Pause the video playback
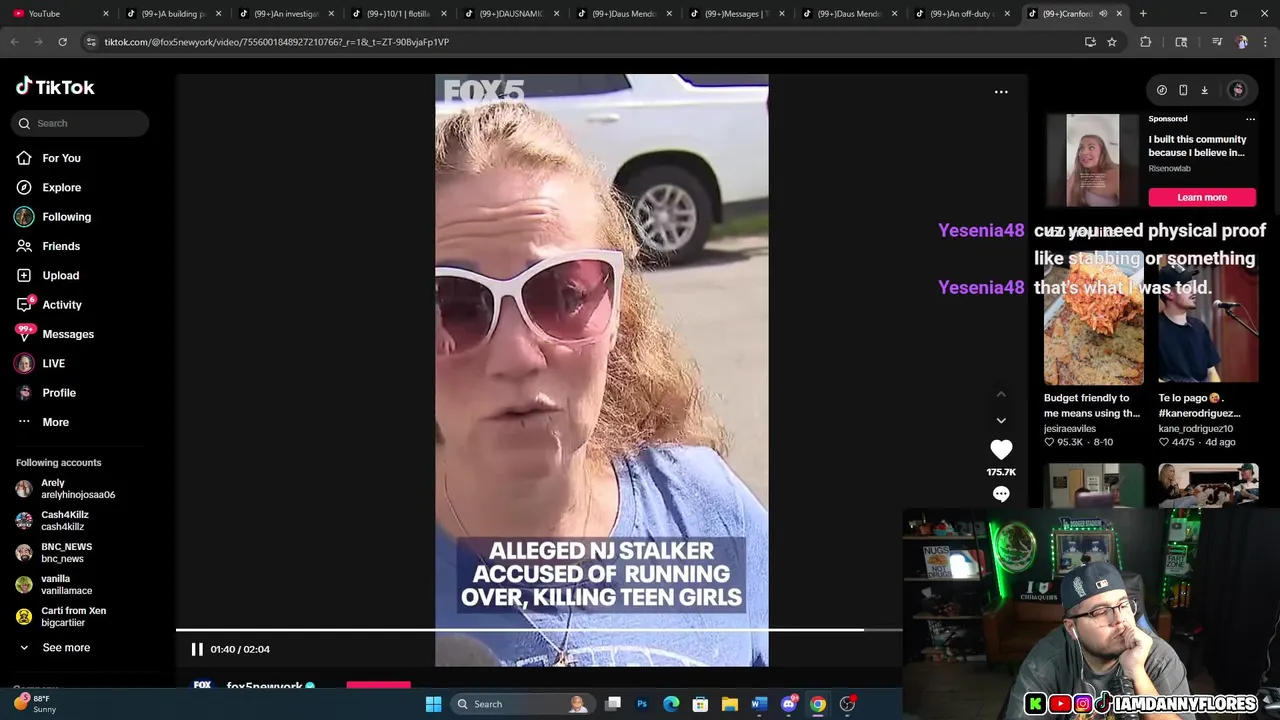 click(x=197, y=649)
